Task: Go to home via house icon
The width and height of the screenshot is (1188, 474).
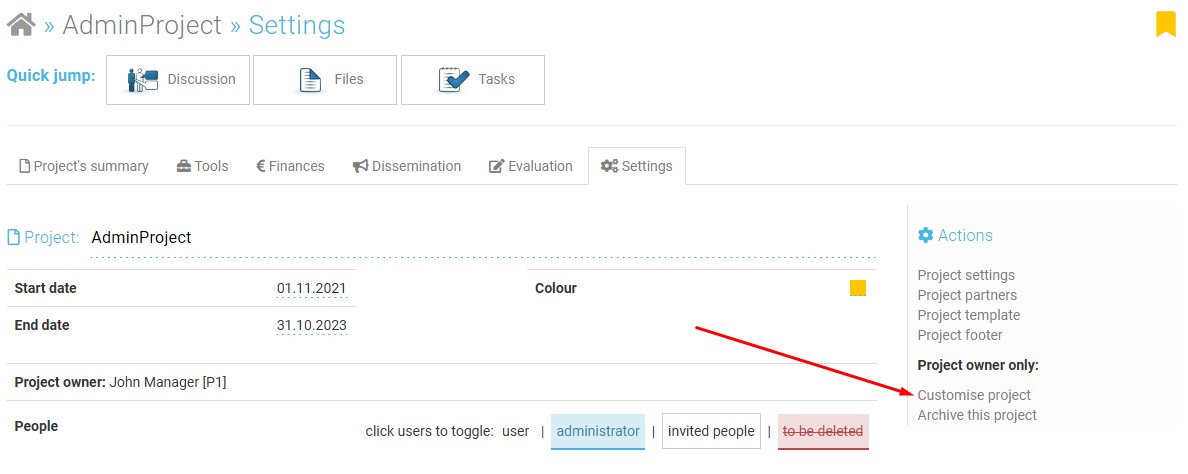Action: point(21,24)
